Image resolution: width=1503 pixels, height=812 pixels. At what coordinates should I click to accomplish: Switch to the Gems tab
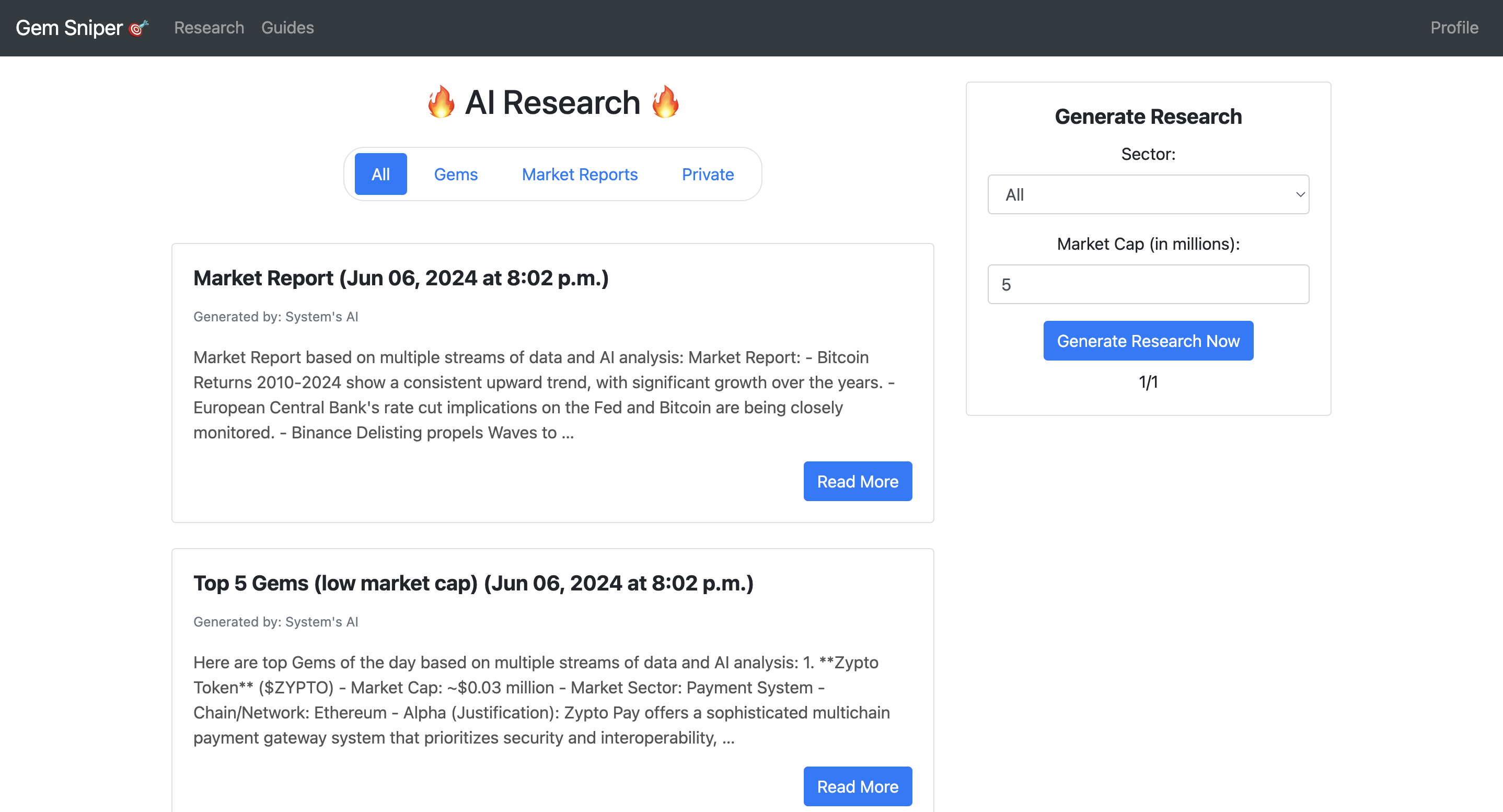tap(456, 175)
